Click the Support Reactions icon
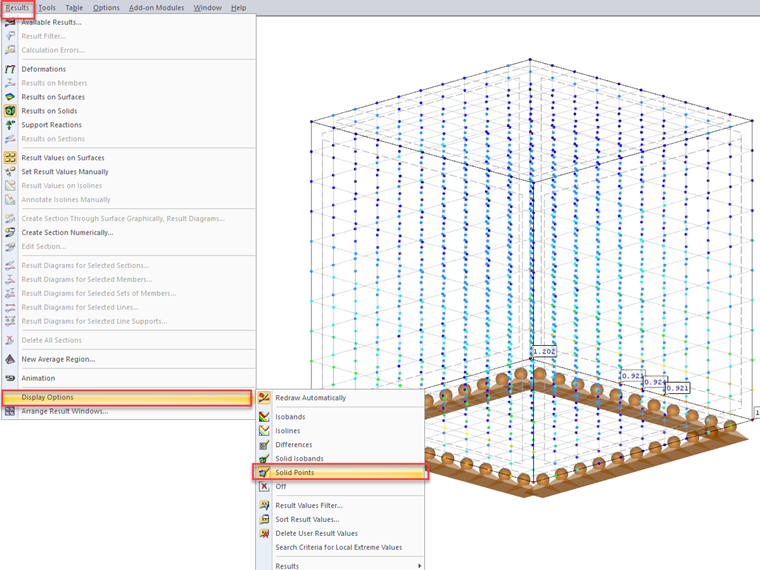The image size is (760, 570). (10, 125)
